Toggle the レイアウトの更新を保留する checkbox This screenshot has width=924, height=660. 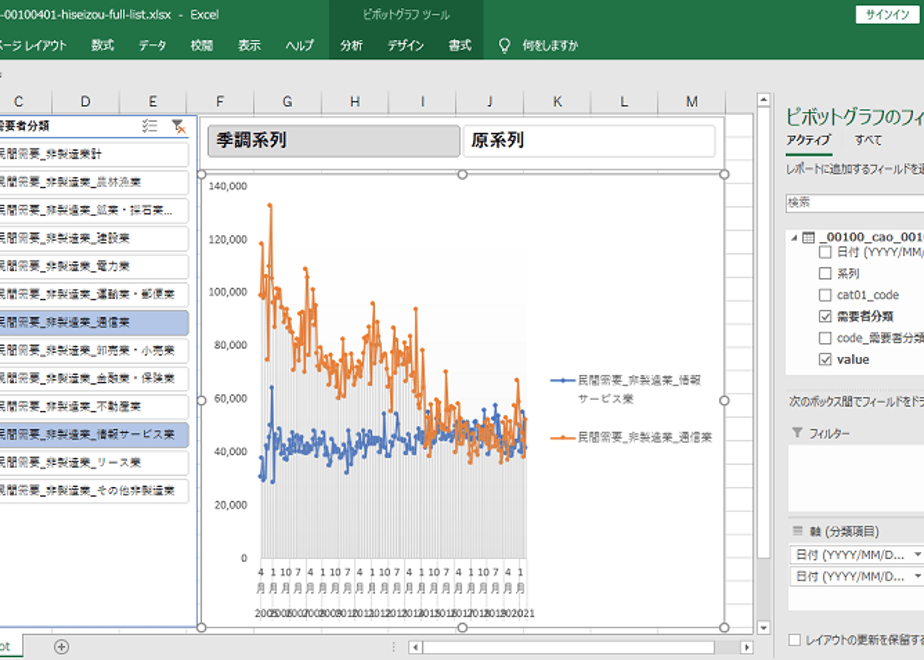coord(795,639)
